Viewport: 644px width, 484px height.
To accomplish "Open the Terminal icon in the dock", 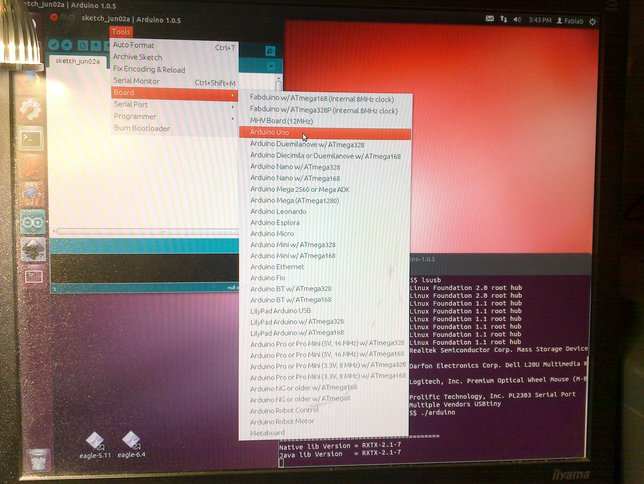I will coord(32,139).
